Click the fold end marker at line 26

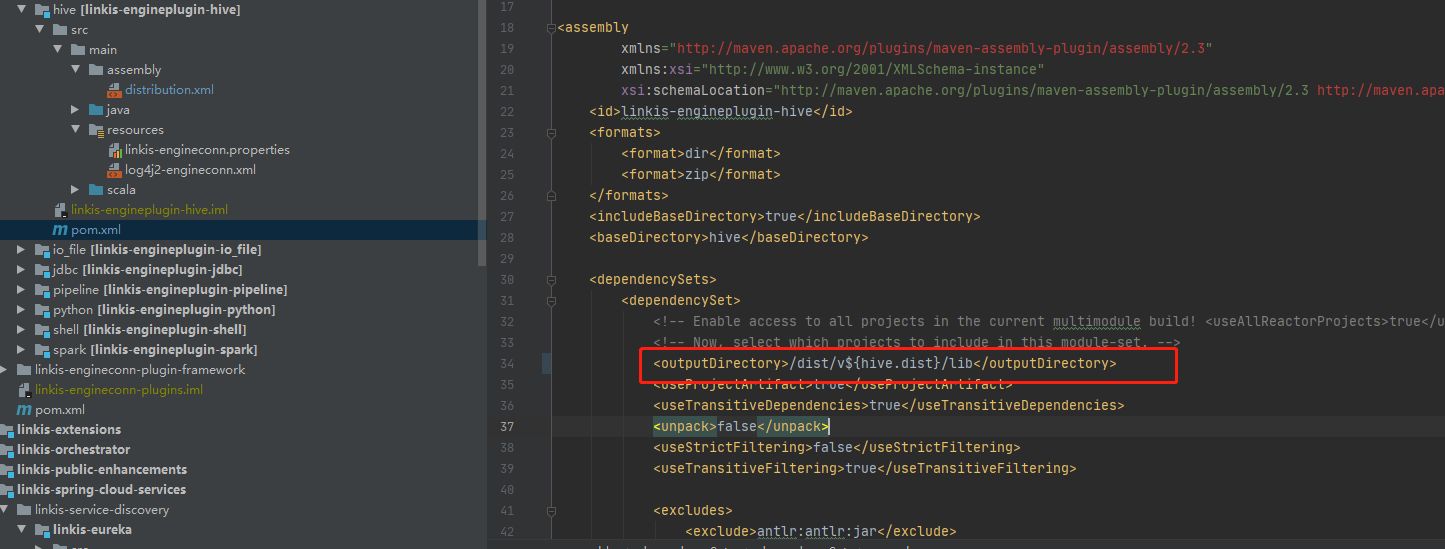pos(551,195)
